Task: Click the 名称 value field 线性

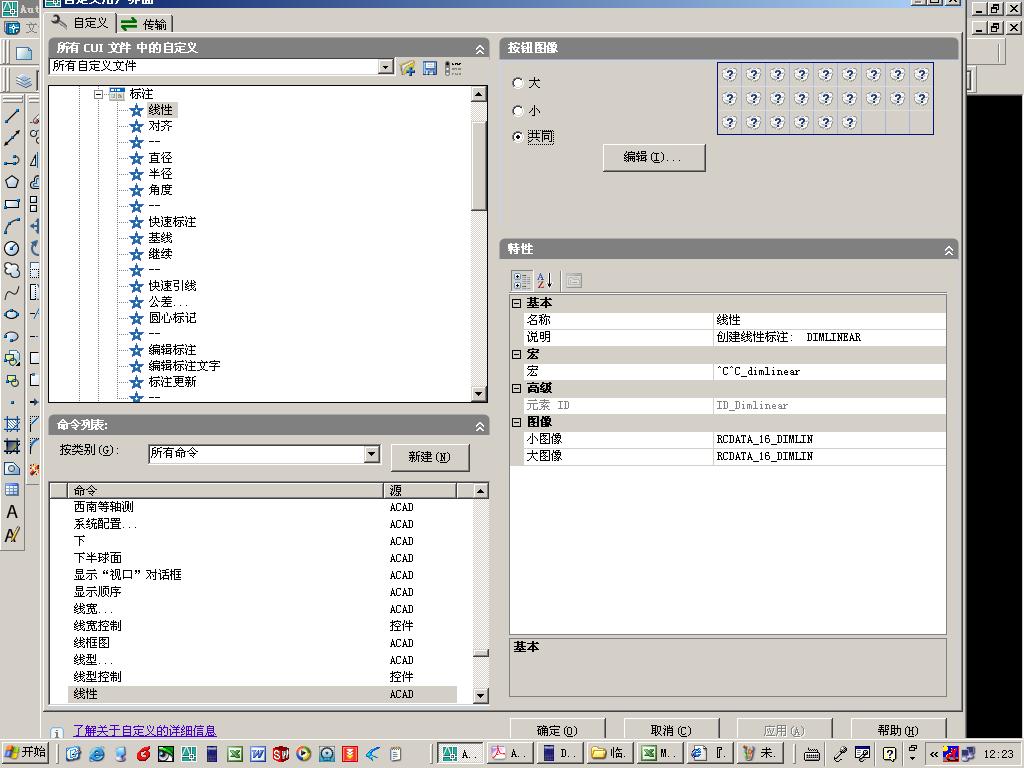Action: coord(830,320)
